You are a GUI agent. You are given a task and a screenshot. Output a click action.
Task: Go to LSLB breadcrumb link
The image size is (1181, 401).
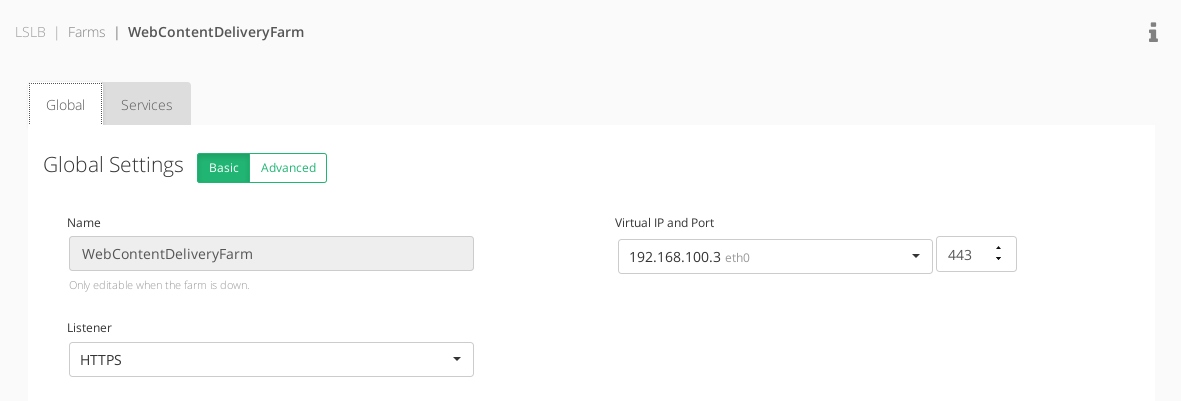point(30,32)
